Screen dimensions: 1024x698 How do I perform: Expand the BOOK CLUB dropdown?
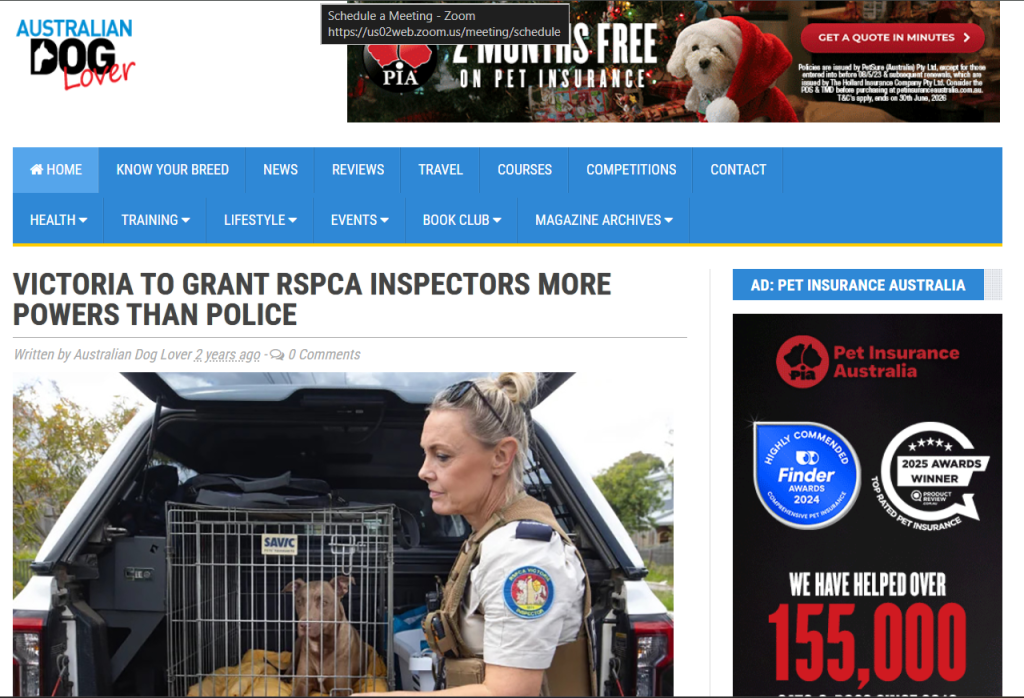(x=462, y=221)
